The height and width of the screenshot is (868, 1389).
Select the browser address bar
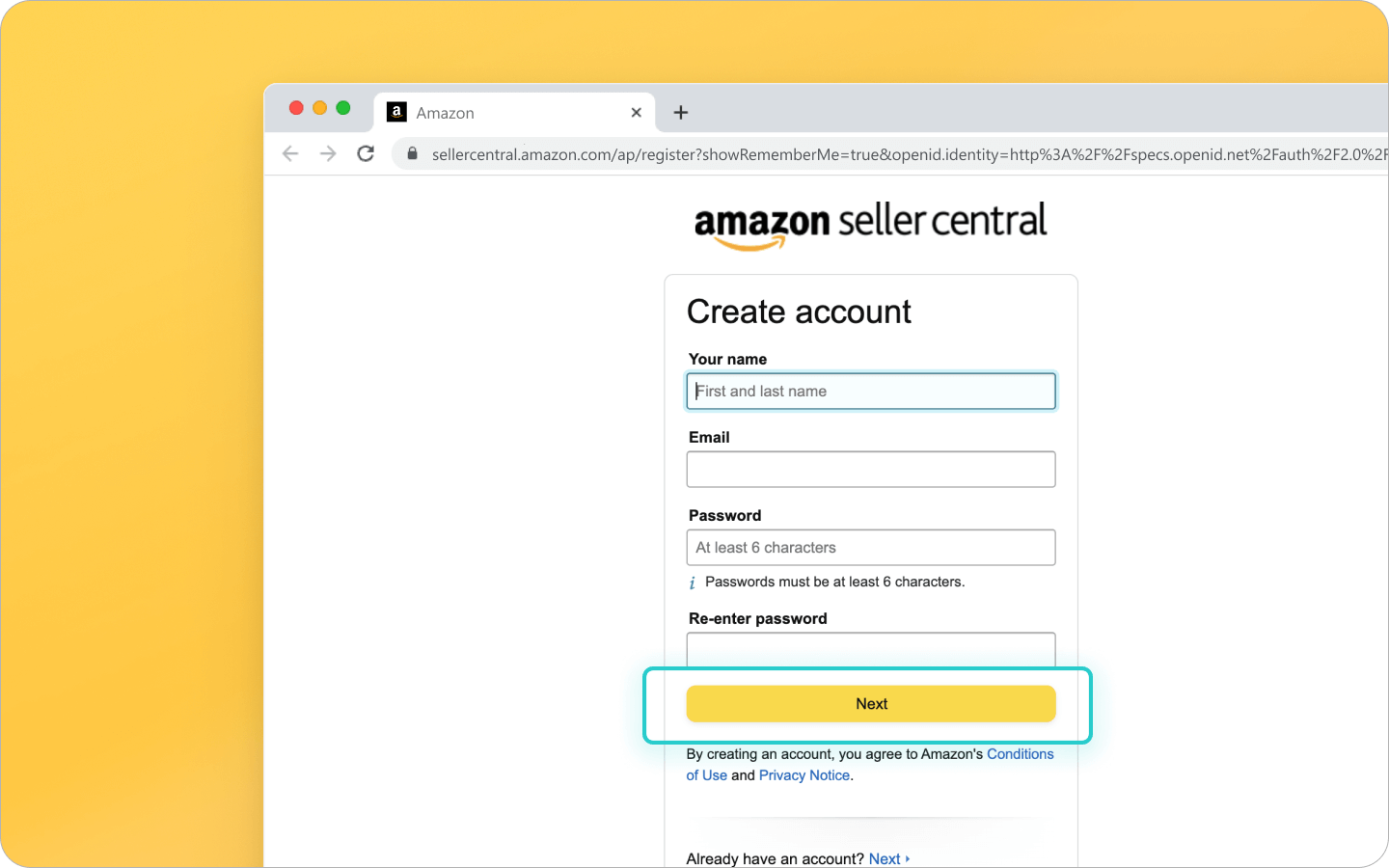pyautogui.click(x=675, y=154)
